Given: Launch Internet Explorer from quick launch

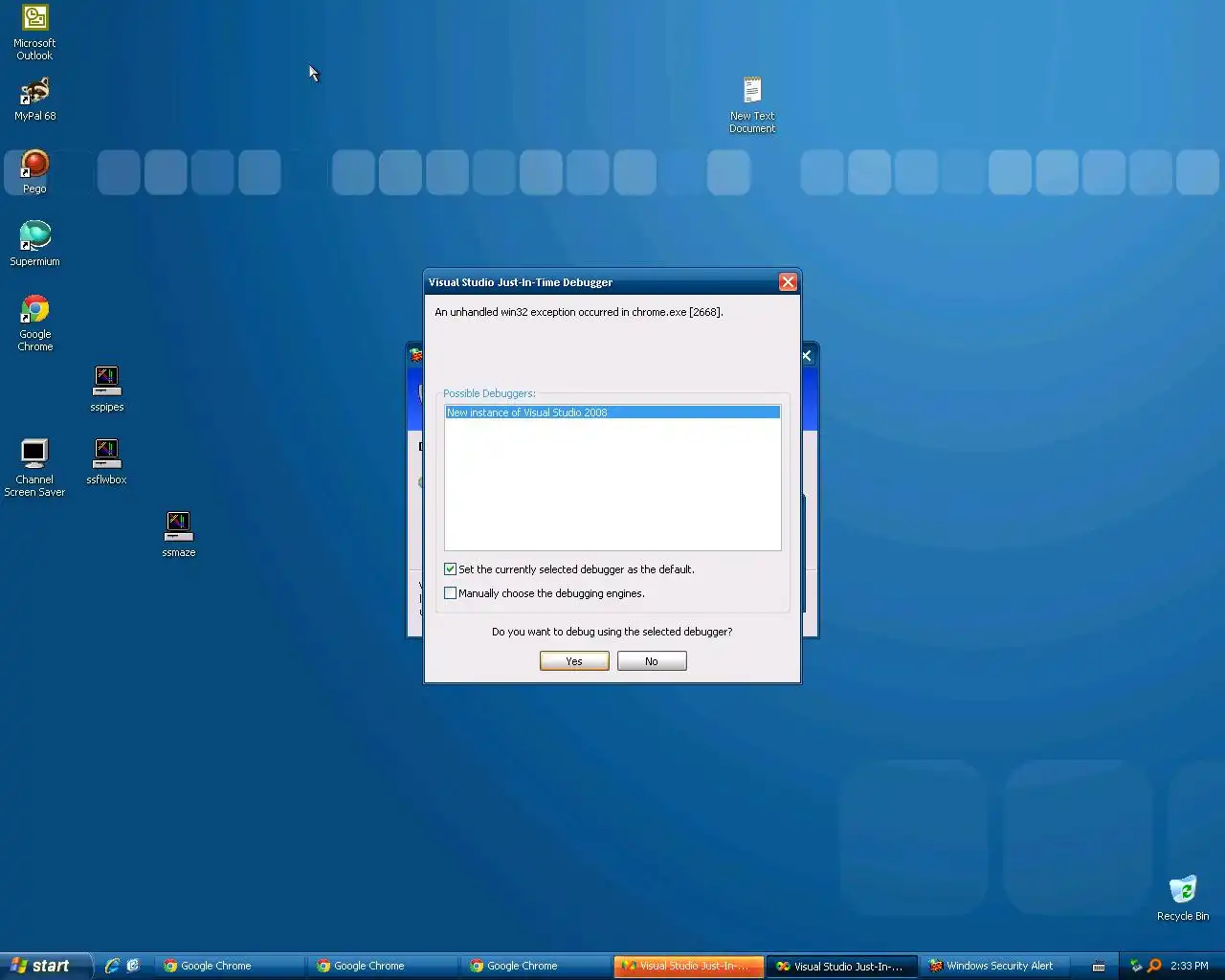Looking at the screenshot, I should tap(112, 966).
